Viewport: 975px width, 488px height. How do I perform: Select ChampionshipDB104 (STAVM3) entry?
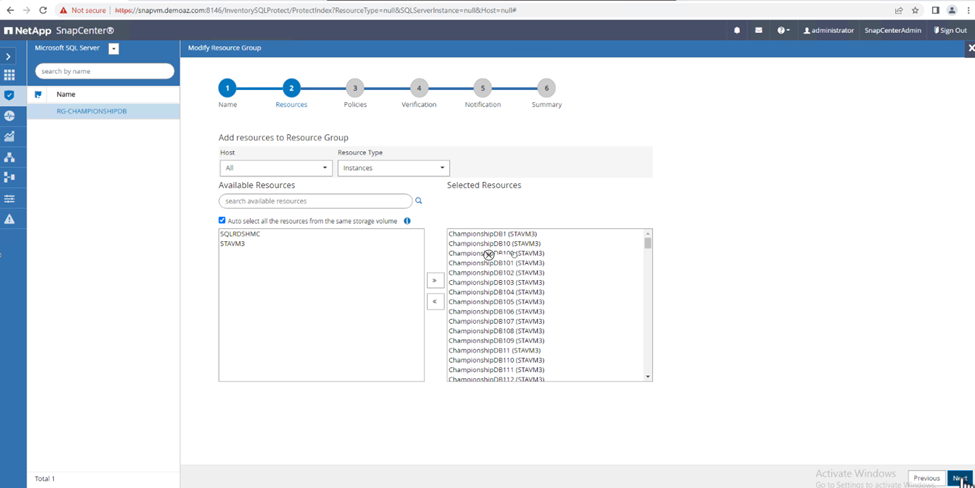(x=496, y=292)
